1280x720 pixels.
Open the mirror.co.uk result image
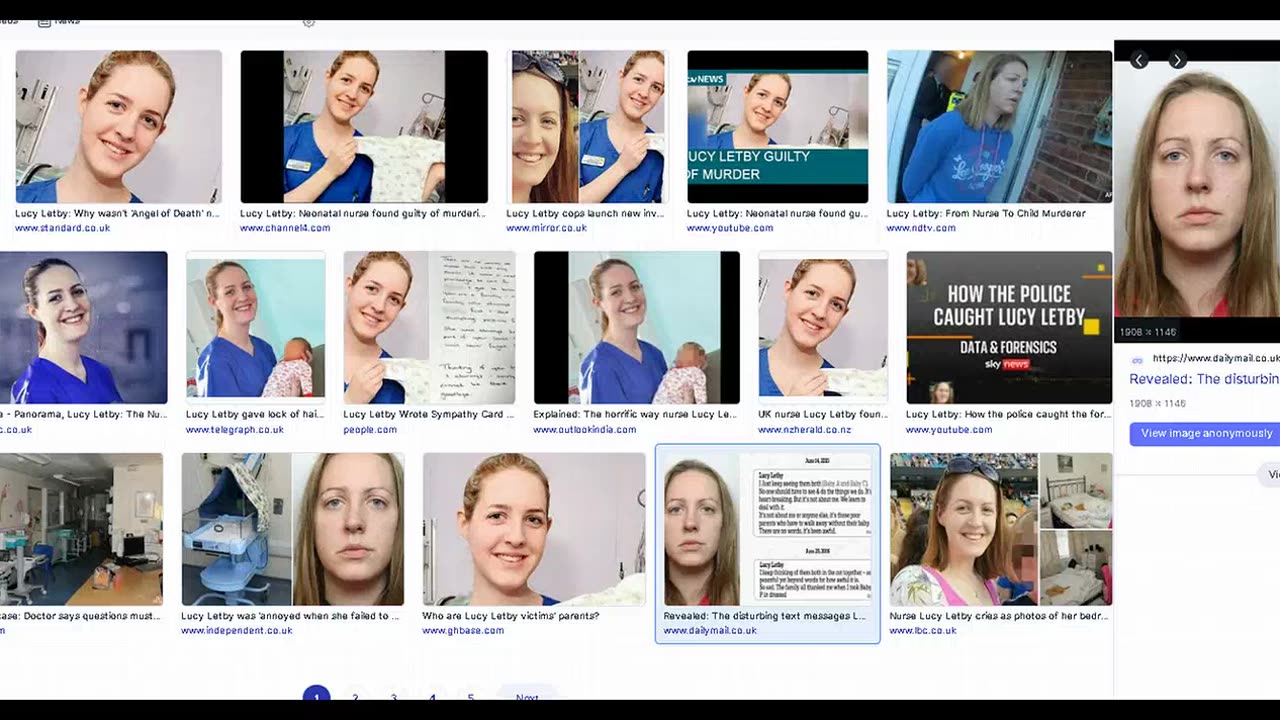click(587, 127)
